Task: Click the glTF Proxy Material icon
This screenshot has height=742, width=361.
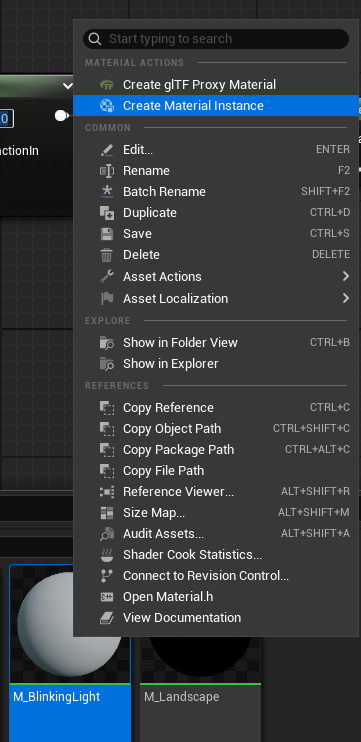Action: pos(107,85)
